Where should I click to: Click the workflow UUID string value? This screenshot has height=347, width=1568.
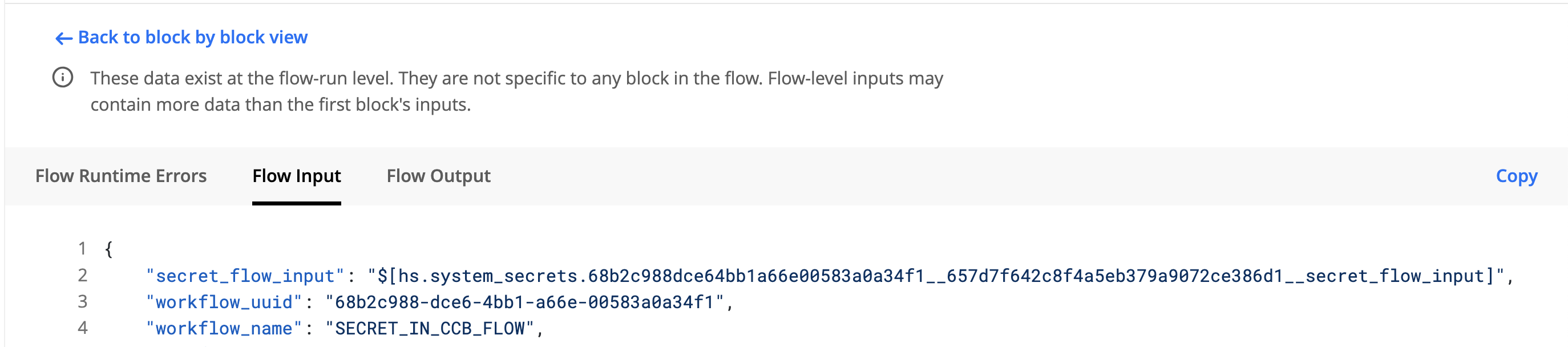click(525, 302)
